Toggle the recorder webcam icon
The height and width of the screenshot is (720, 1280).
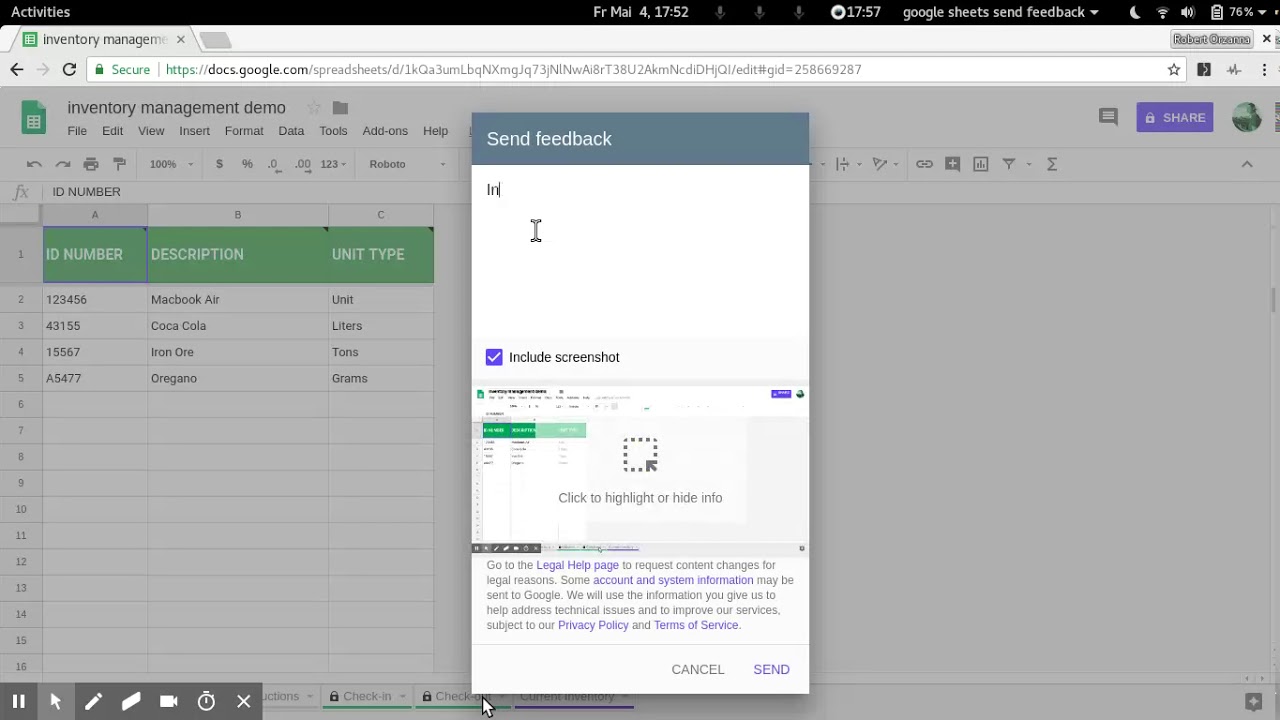(168, 702)
